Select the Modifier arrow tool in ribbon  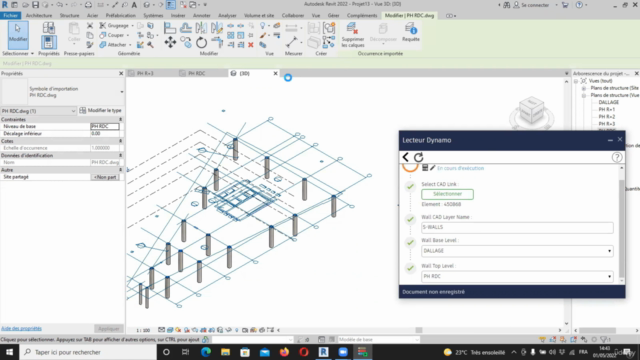[18, 35]
